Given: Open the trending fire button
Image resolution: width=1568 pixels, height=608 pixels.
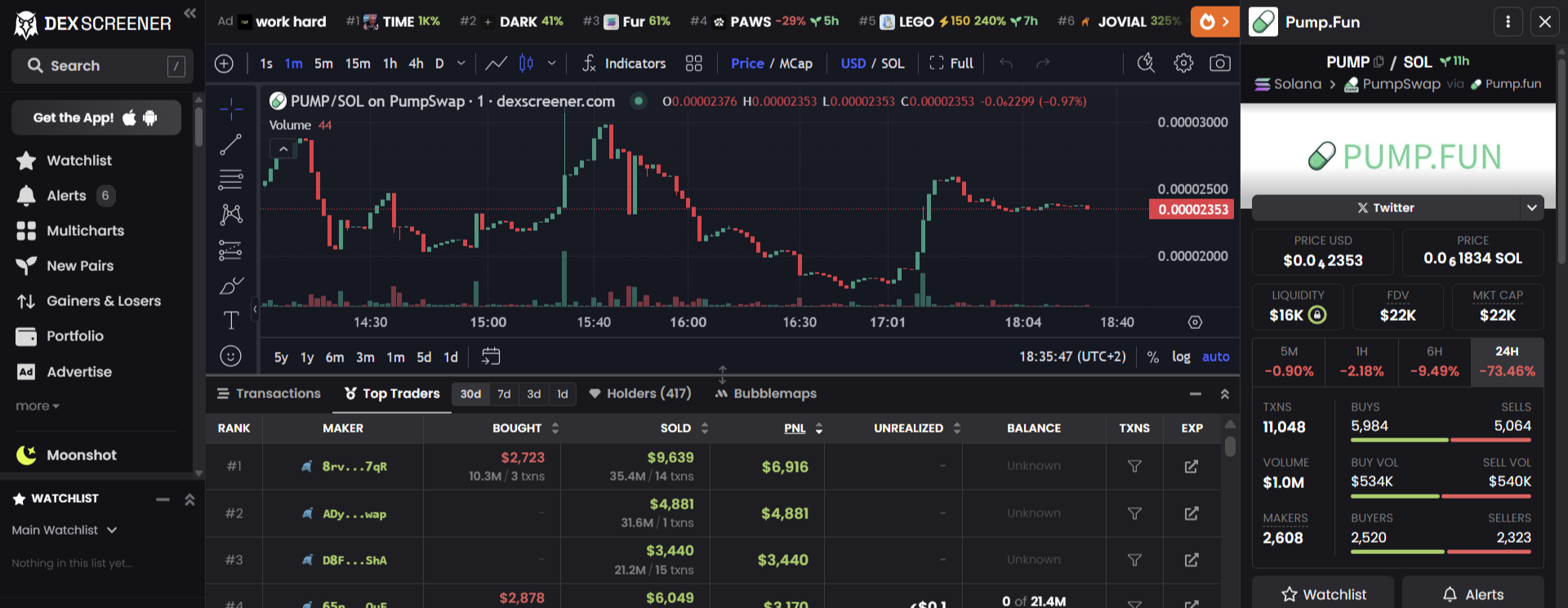Looking at the screenshot, I should pos(1214,22).
